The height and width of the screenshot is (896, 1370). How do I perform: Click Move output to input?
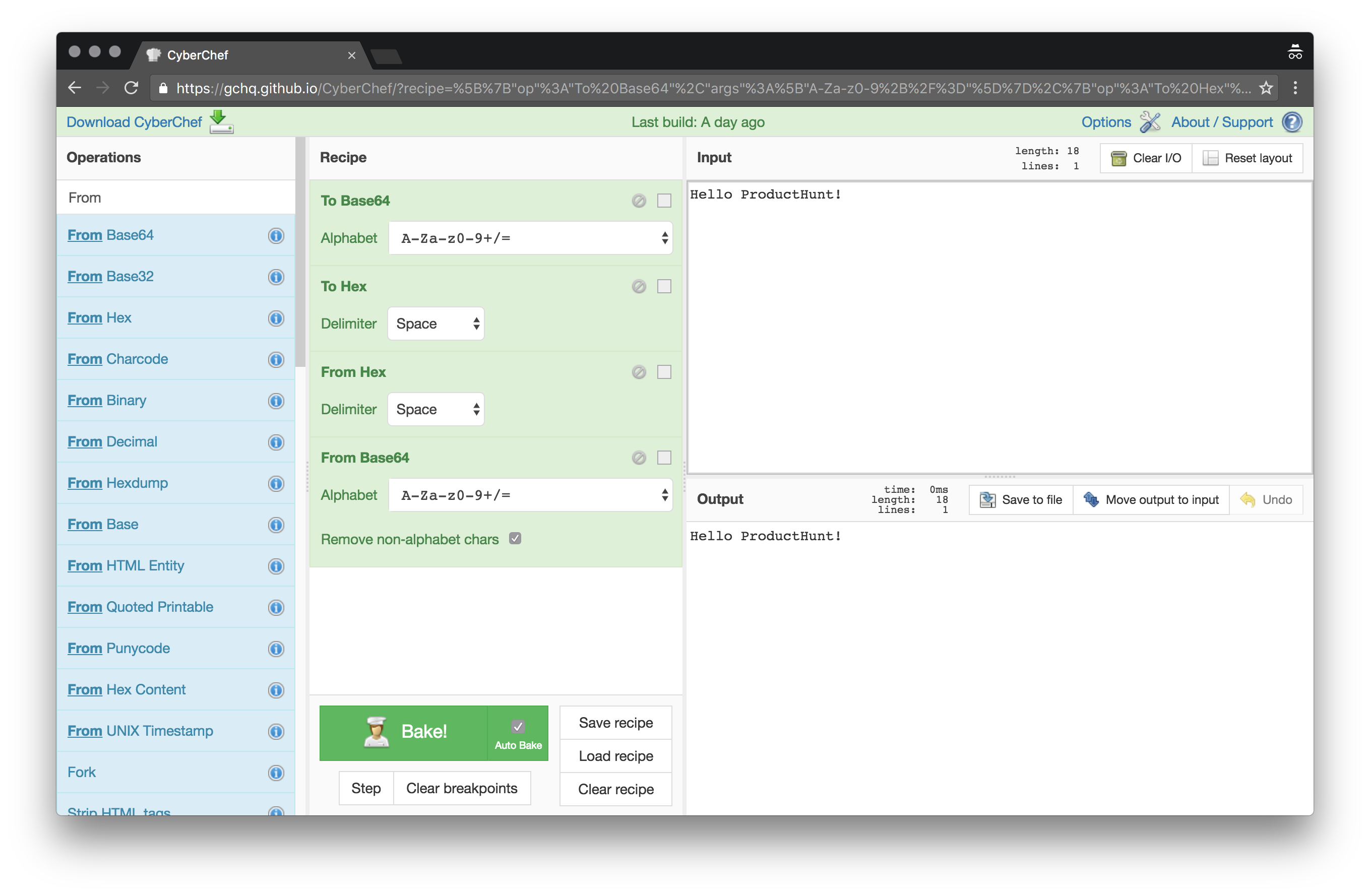pyautogui.click(x=1151, y=499)
